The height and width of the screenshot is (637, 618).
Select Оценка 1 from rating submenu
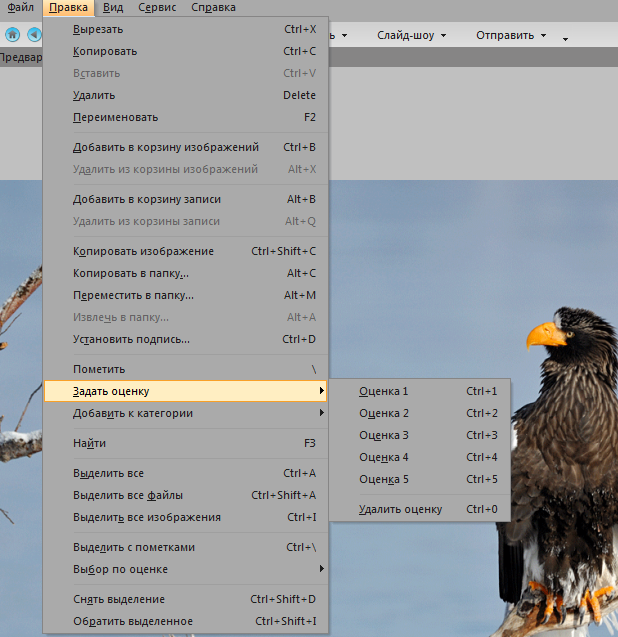[384, 391]
